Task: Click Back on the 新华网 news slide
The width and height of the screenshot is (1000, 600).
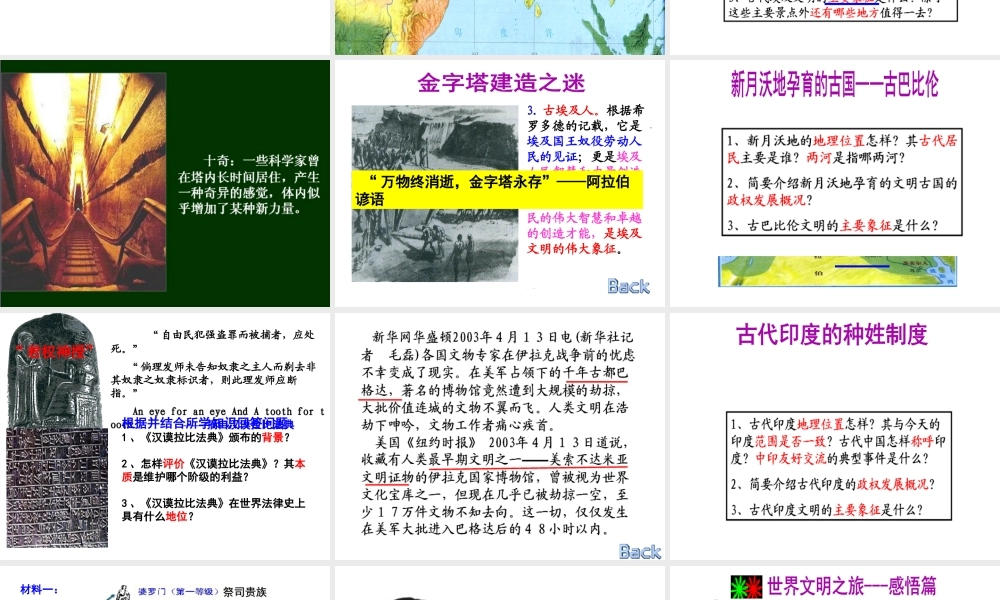Action: 640,552
